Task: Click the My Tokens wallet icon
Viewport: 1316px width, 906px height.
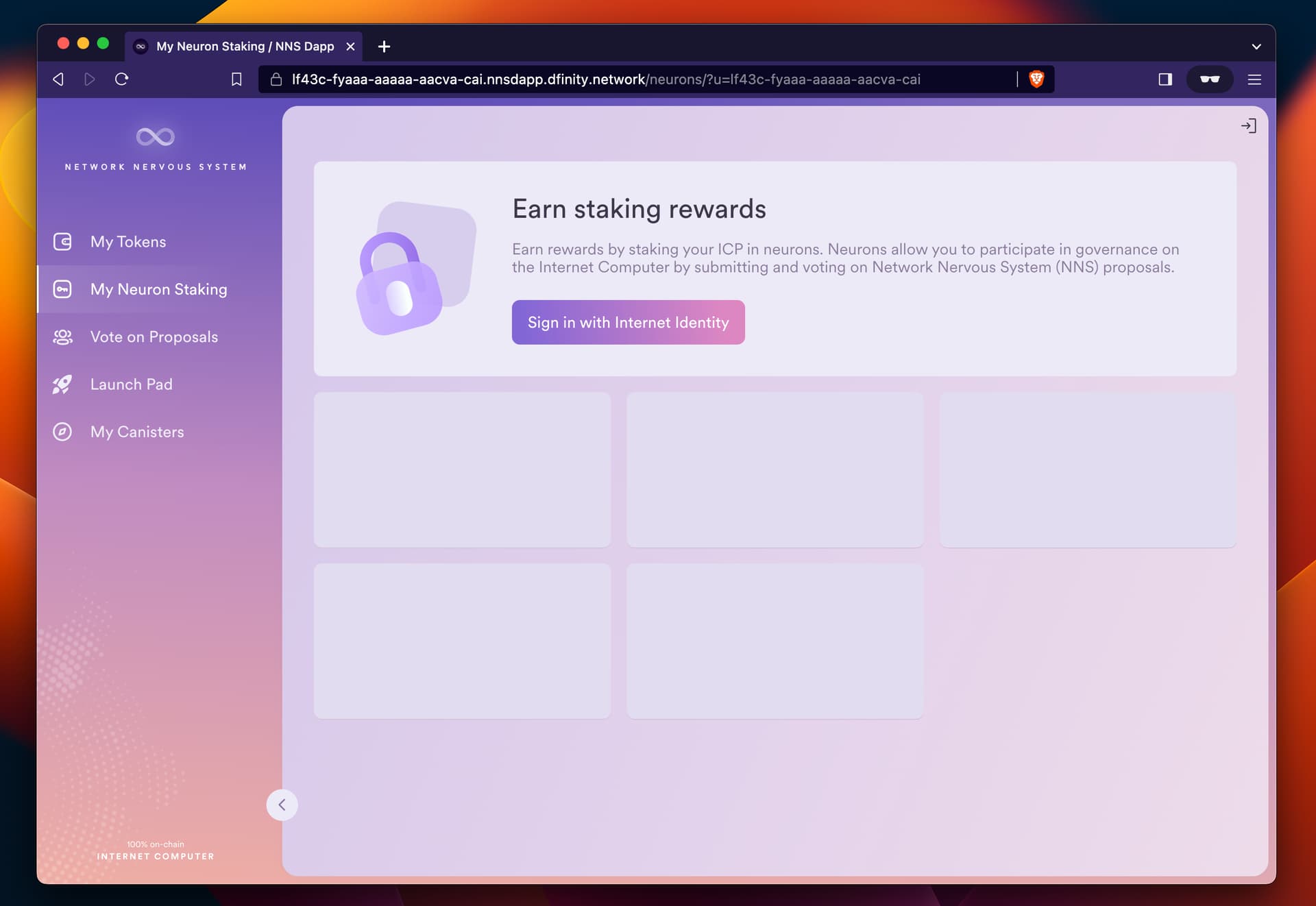Action: (x=62, y=241)
